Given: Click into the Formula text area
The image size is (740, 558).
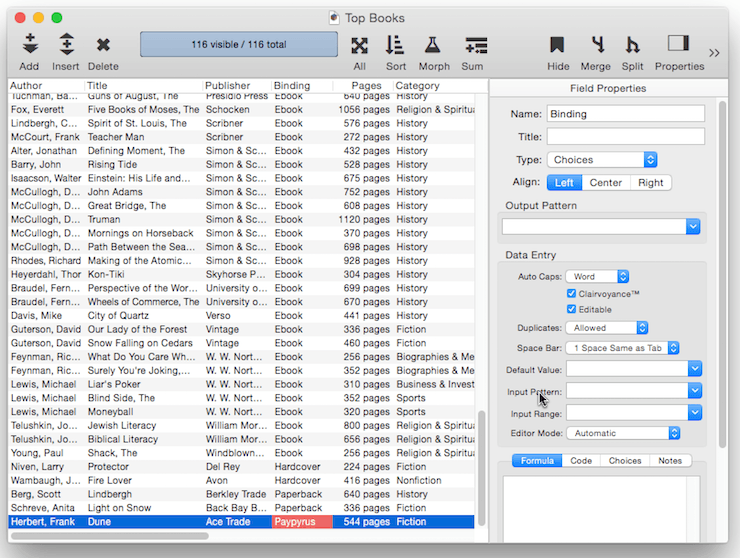Looking at the screenshot, I should click(595, 509).
